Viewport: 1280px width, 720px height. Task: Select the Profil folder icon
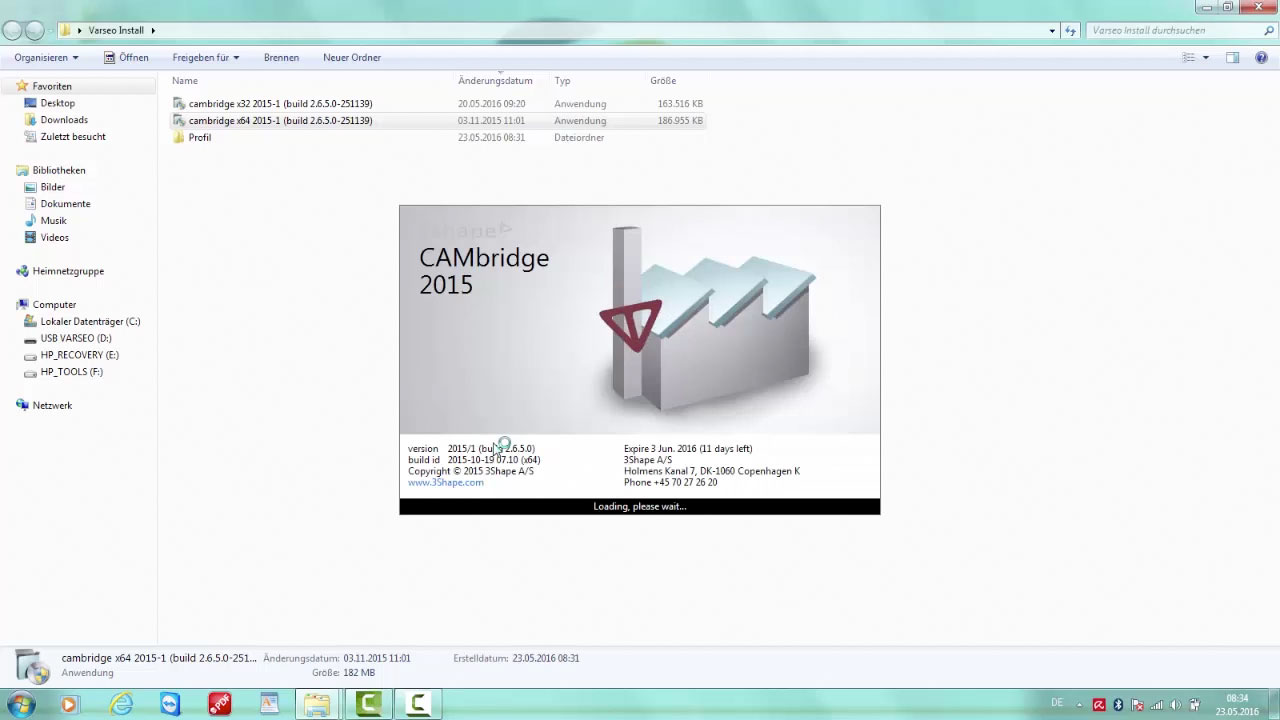click(179, 138)
